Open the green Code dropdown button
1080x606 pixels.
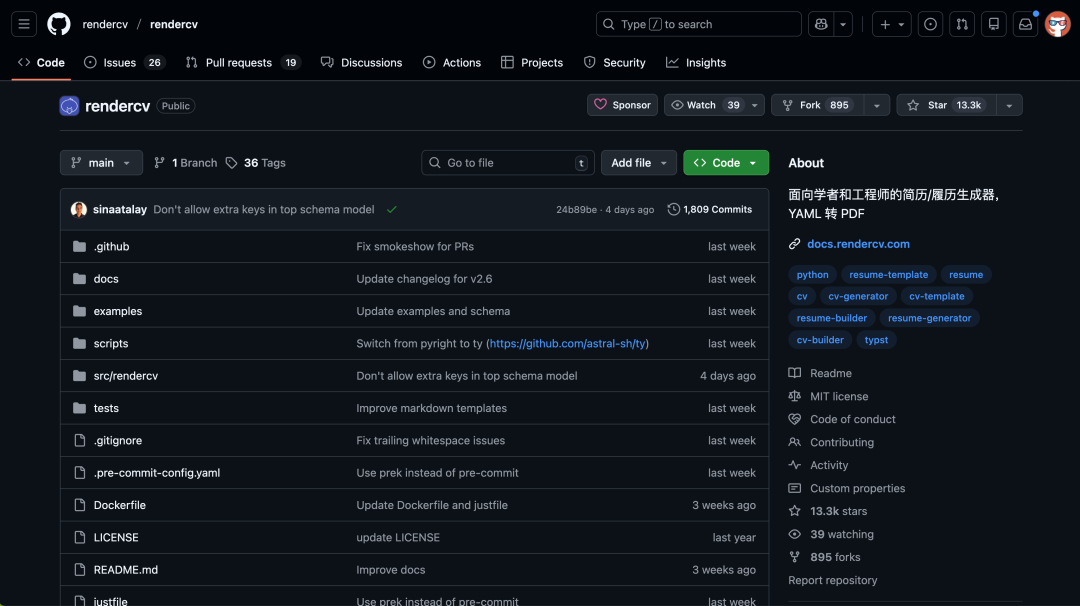[726, 163]
